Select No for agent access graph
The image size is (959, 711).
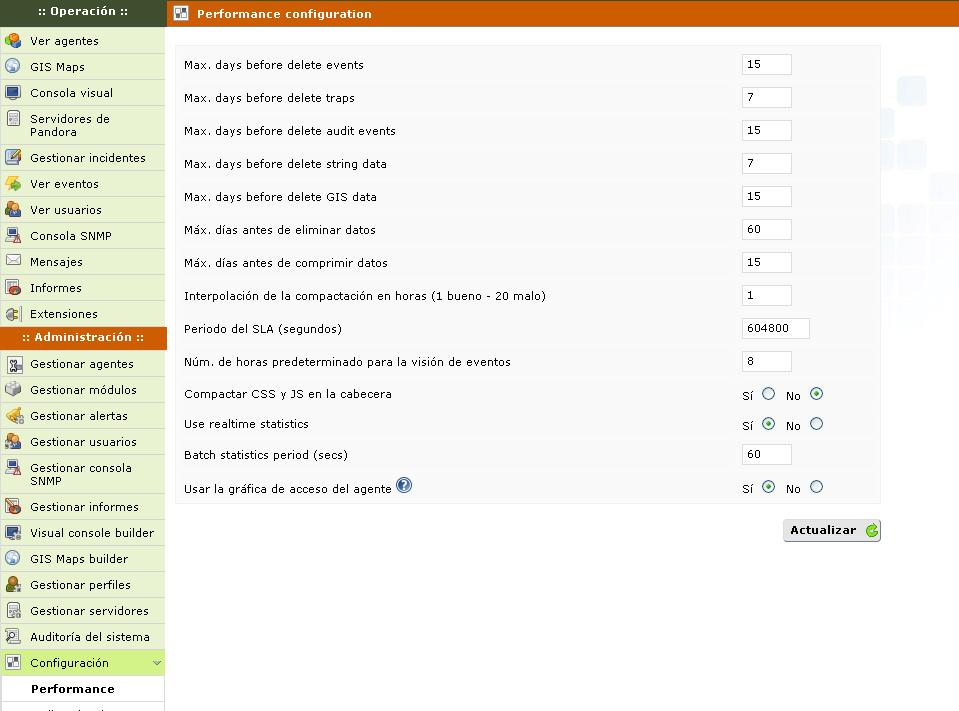816,487
